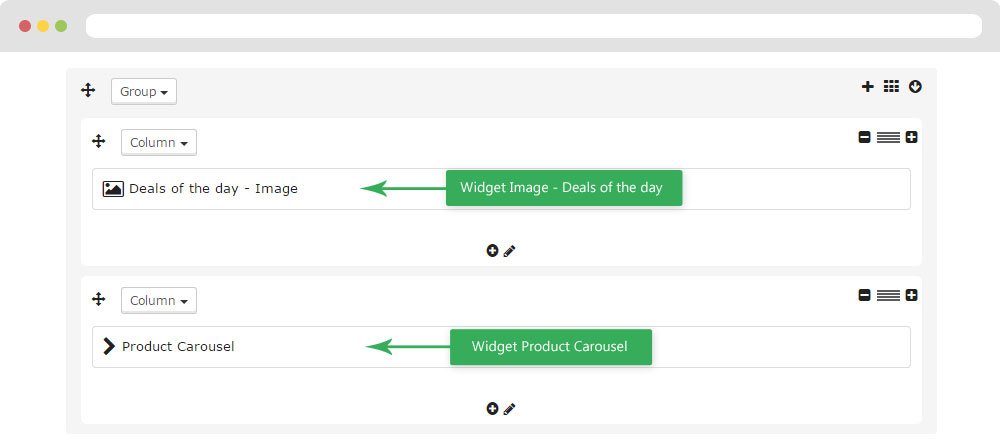Click the second Column move handle
Screen dimensions: 1000x445
(98, 299)
